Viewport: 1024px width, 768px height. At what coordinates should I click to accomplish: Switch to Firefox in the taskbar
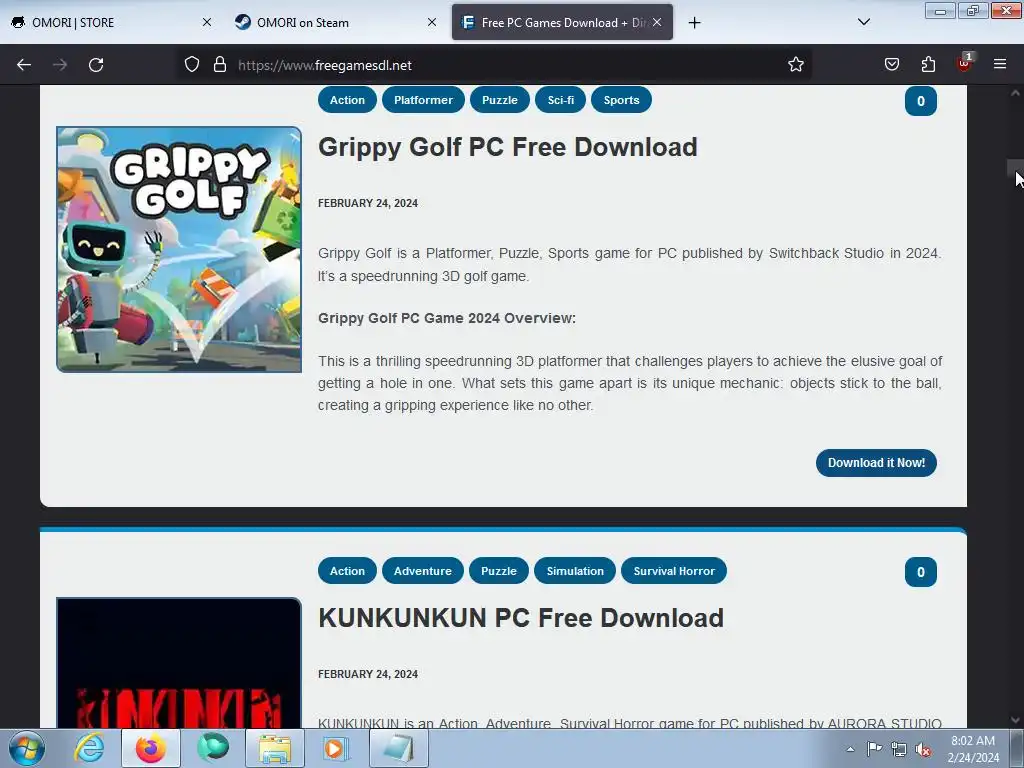151,748
